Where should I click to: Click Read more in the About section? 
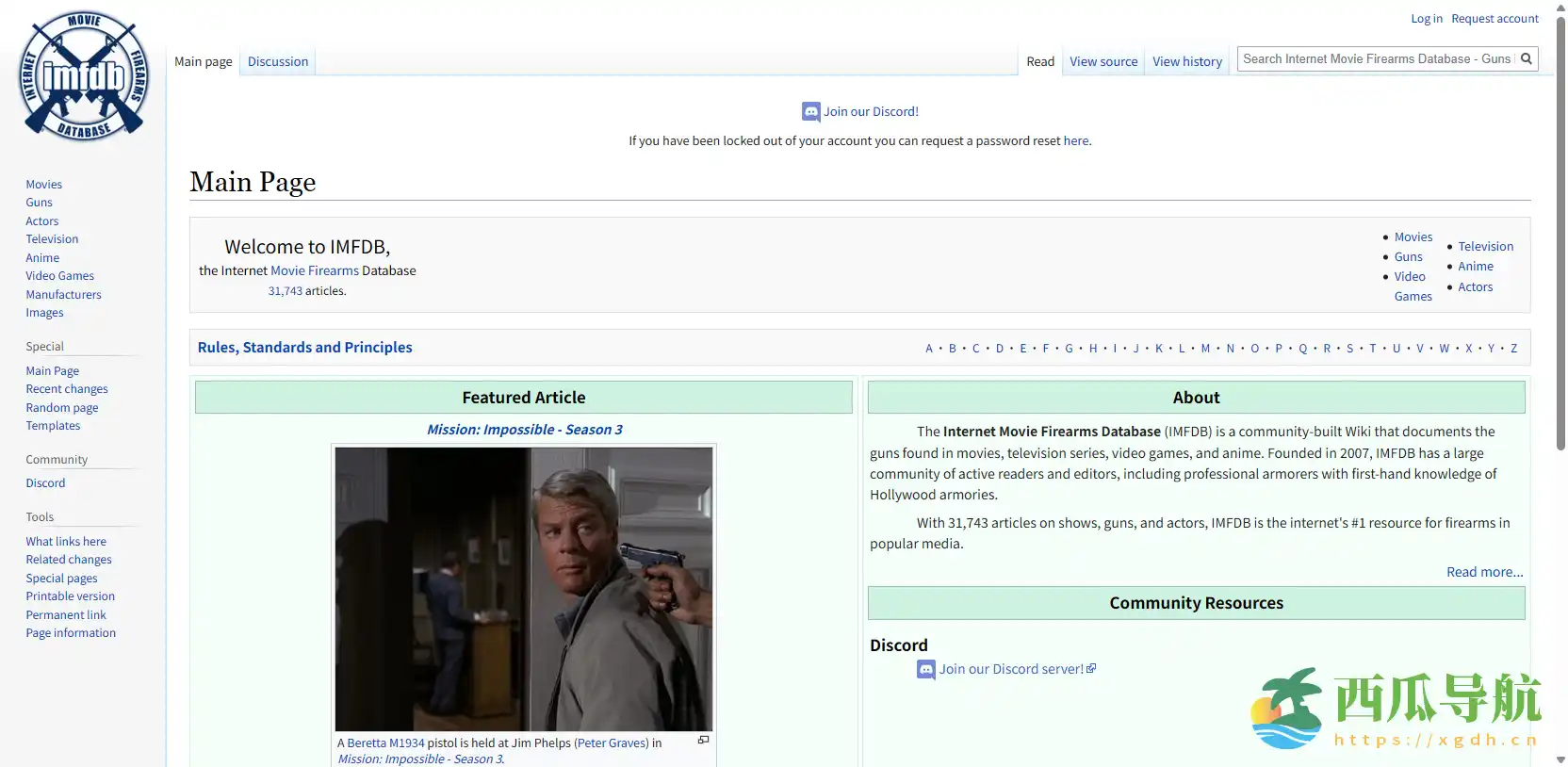[x=1484, y=573]
